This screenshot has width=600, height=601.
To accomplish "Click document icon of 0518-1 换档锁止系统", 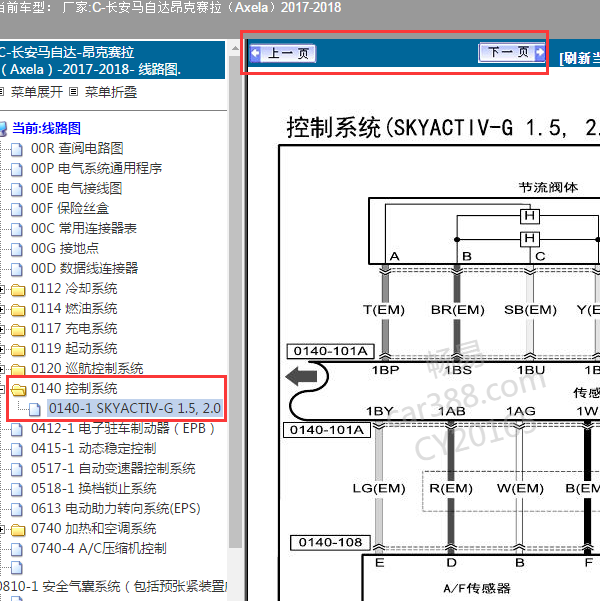I will coord(16,489).
